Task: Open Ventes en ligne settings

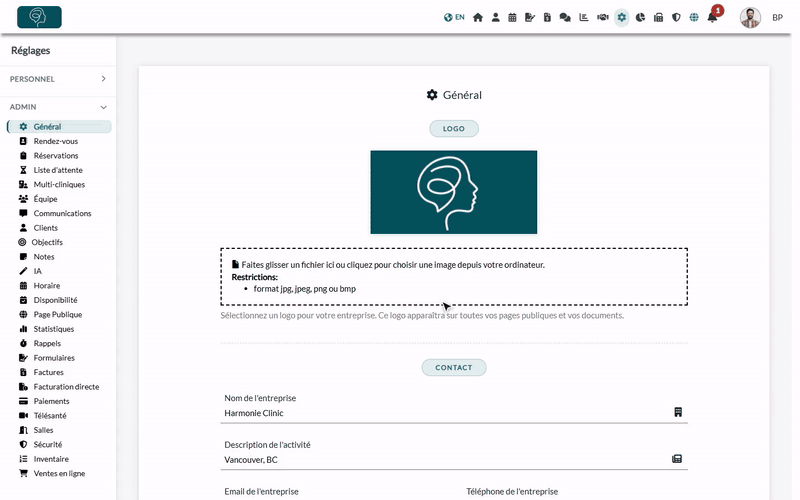Action: tap(59, 473)
